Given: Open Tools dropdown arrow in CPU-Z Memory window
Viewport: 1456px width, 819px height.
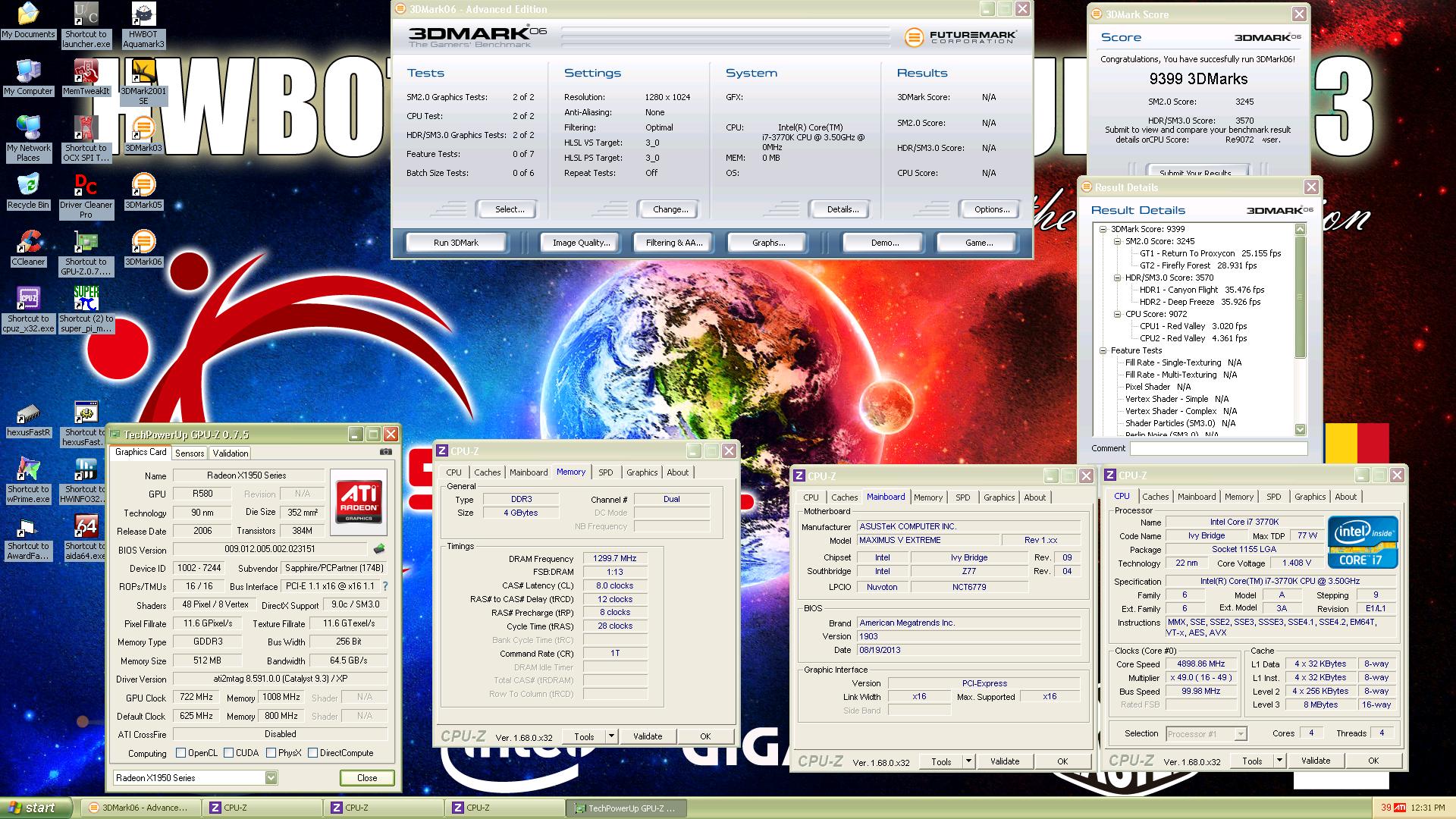Looking at the screenshot, I should pyautogui.click(x=611, y=736).
